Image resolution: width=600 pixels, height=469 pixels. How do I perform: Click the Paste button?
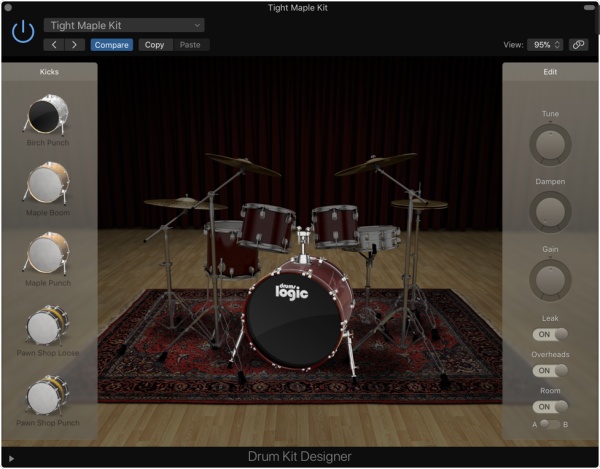[x=190, y=45]
